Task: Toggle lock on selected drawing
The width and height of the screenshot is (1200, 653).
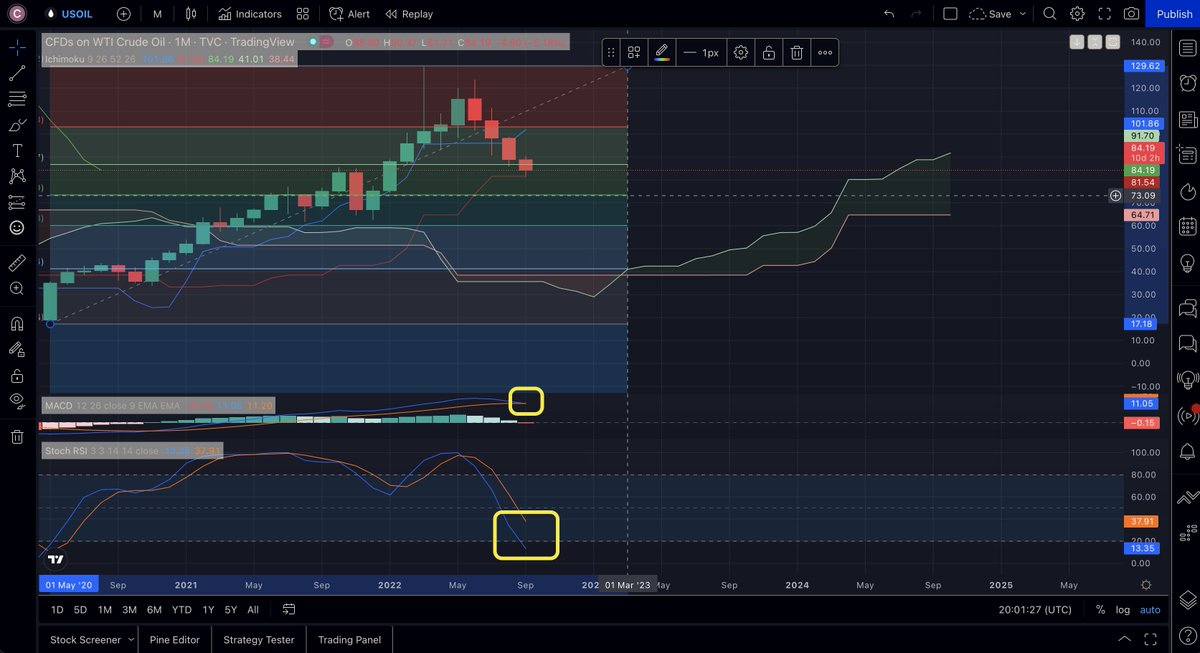Action: point(768,52)
